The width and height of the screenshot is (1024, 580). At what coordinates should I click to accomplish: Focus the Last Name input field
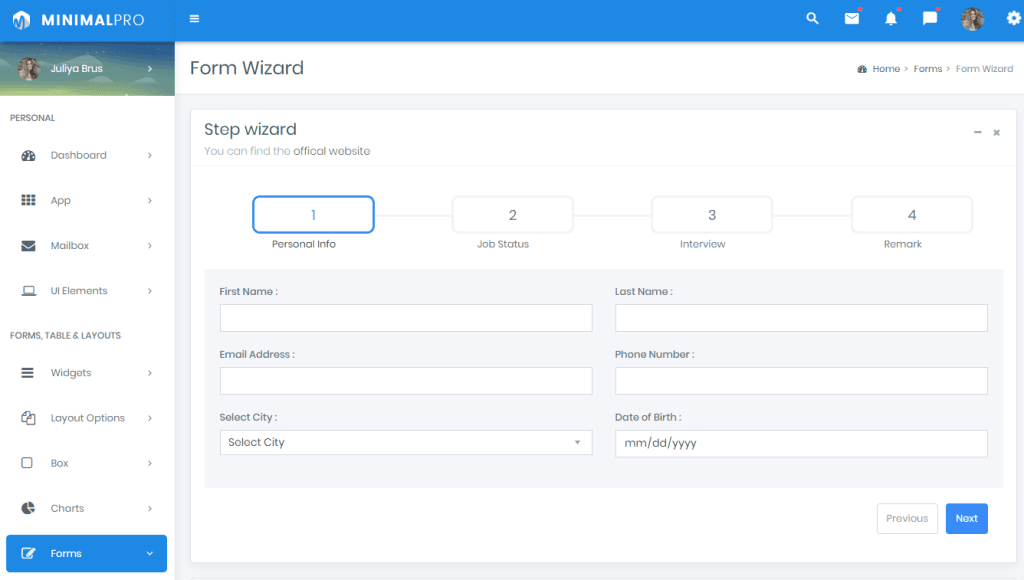(801, 318)
